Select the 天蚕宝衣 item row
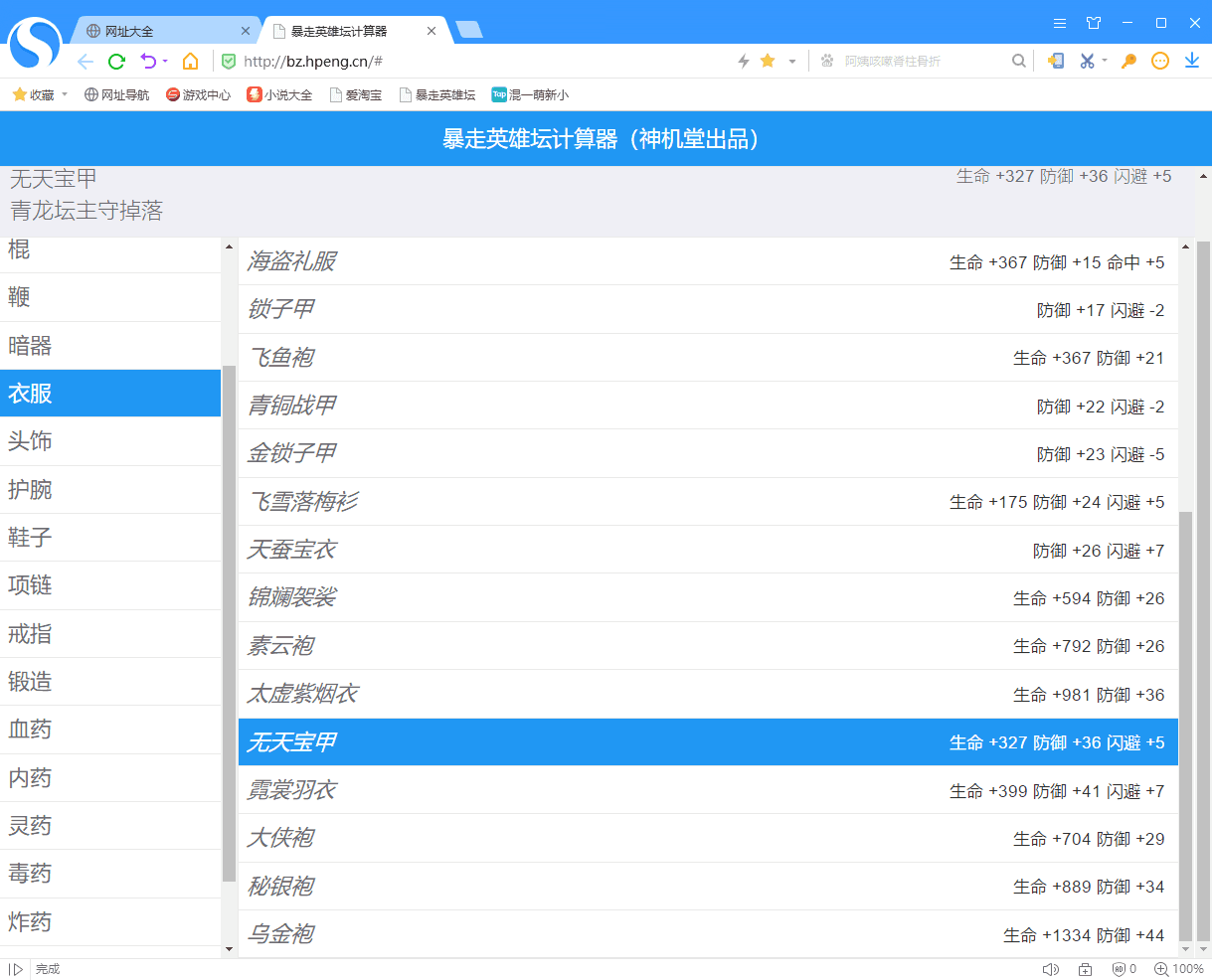Screen dimensions: 1212x980 click(708, 550)
